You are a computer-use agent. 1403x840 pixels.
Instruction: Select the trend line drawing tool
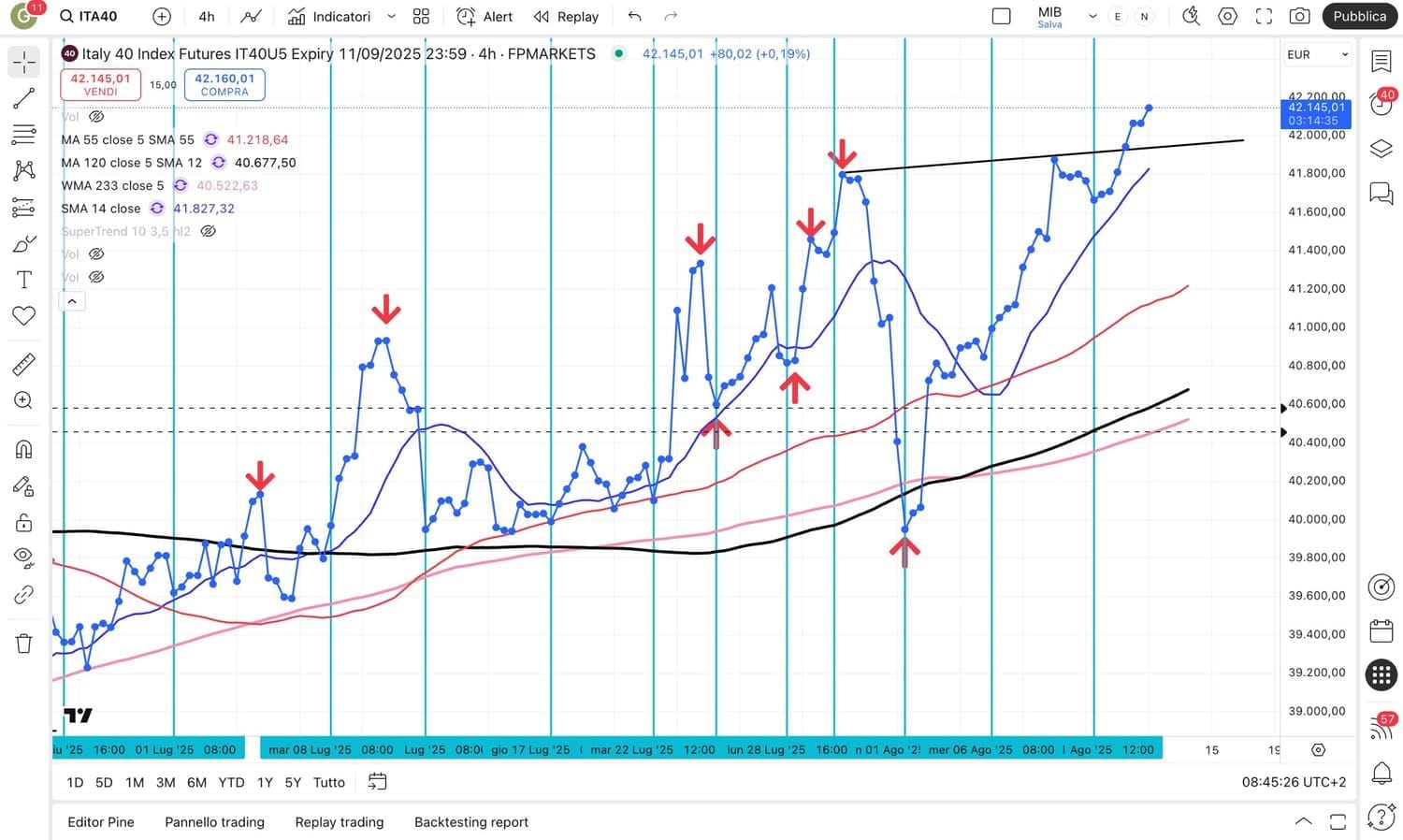pos(23,98)
